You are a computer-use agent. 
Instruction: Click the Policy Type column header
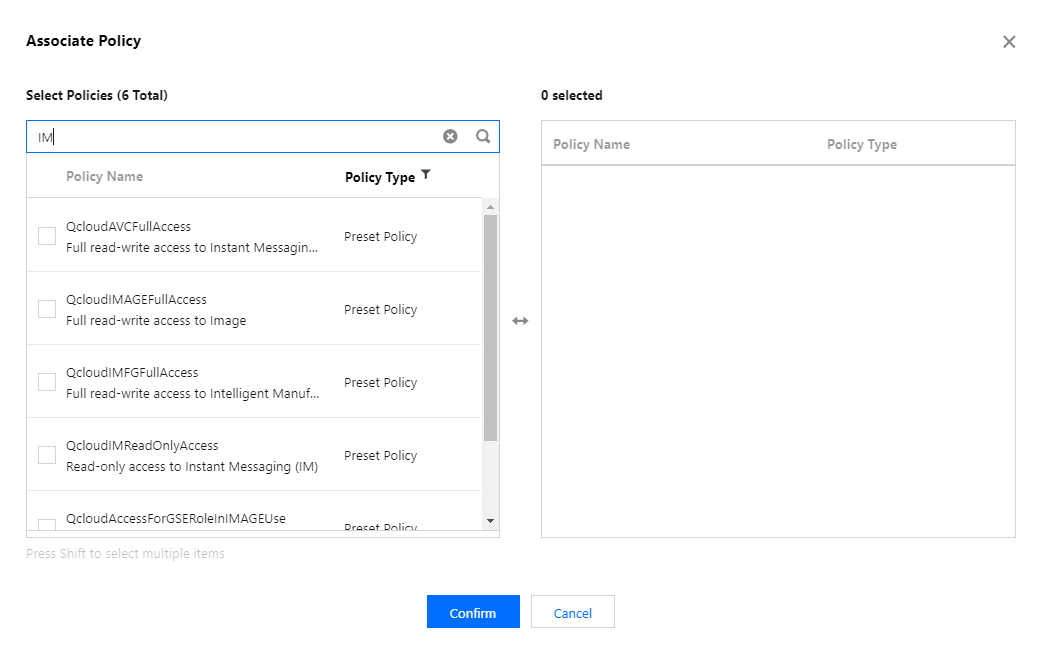point(379,177)
